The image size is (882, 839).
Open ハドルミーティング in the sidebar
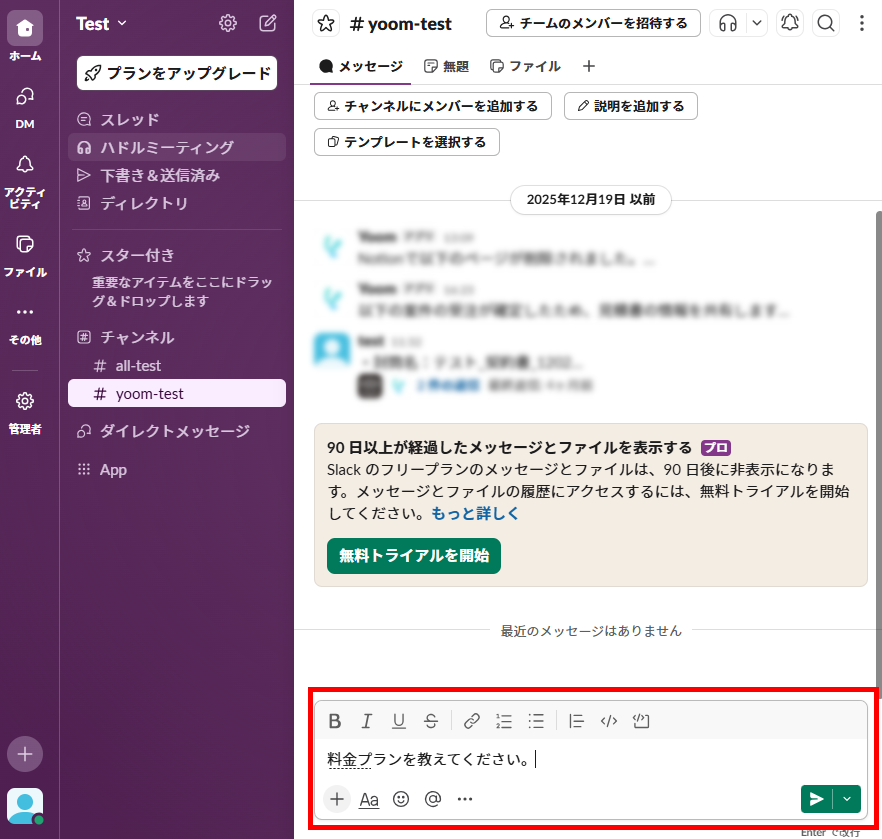point(177,147)
